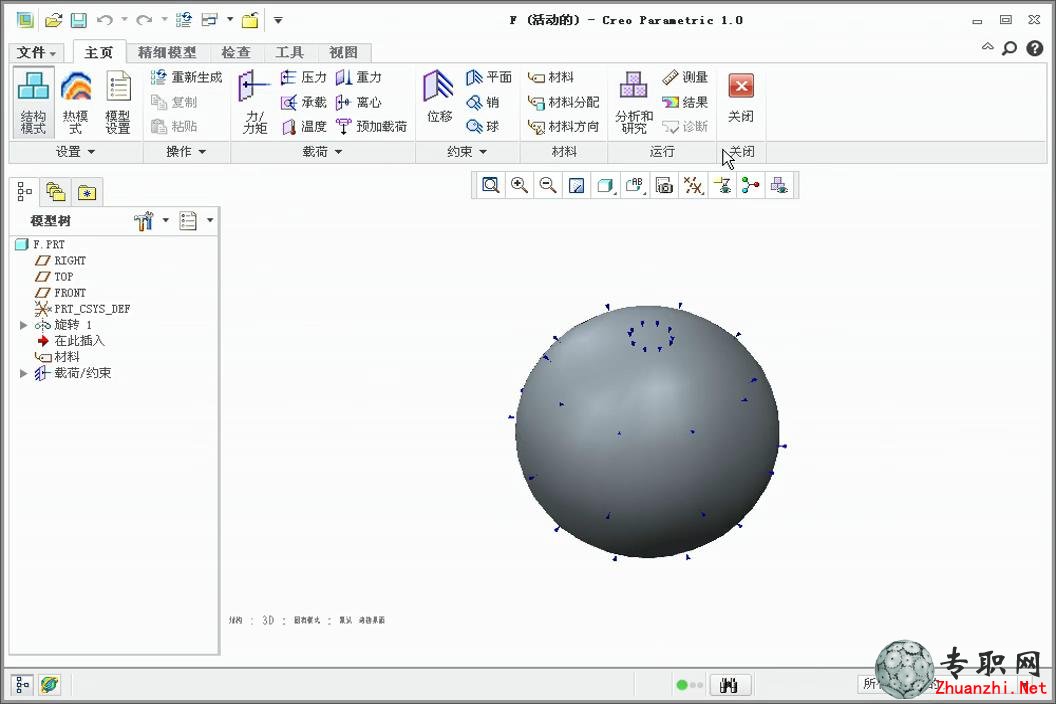Viewport: 1056px width, 704px height.
Task: Click Save icon in quick access toolbar
Action: pyautogui.click(x=79, y=20)
